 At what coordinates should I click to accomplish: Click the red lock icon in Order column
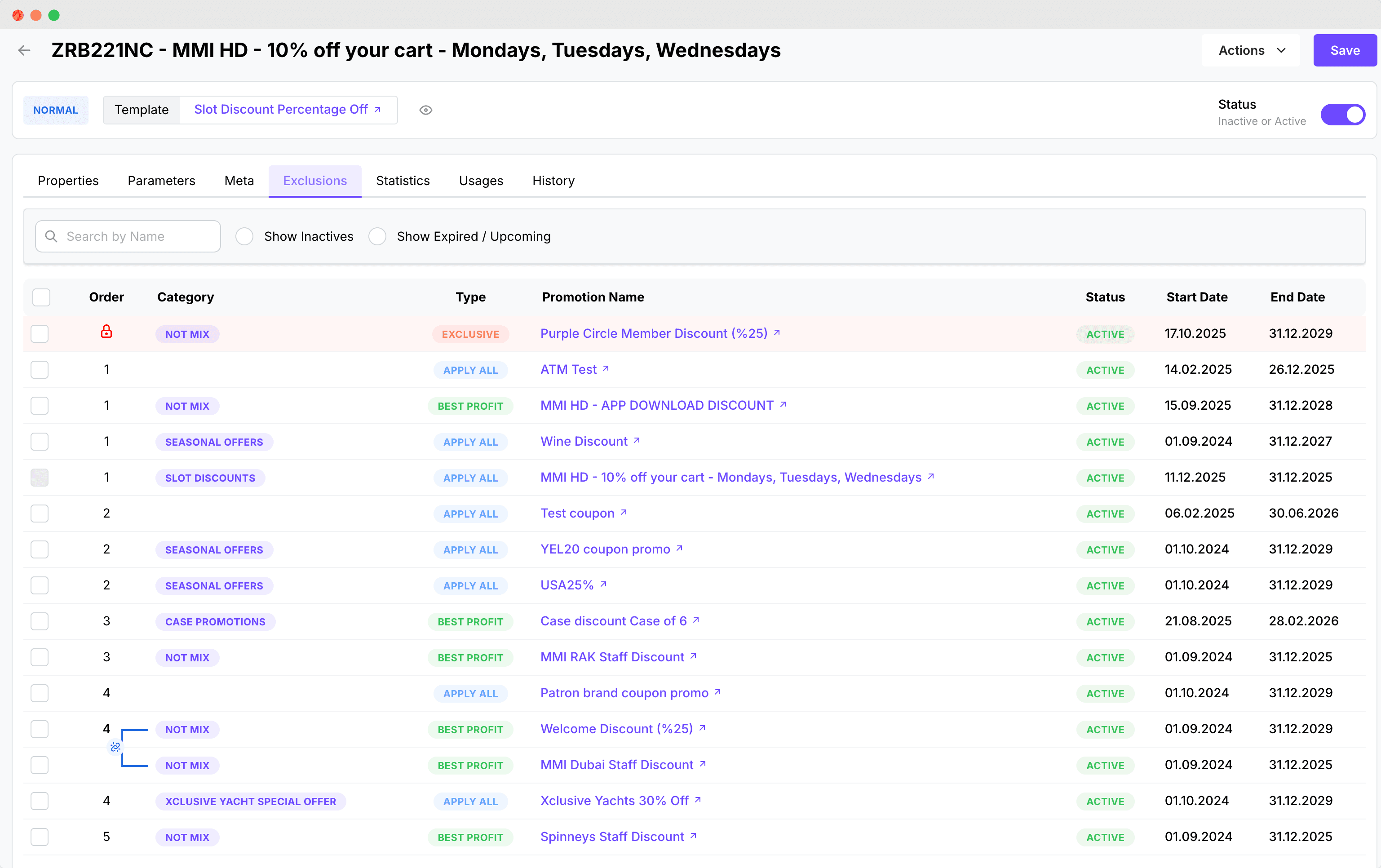click(x=106, y=332)
